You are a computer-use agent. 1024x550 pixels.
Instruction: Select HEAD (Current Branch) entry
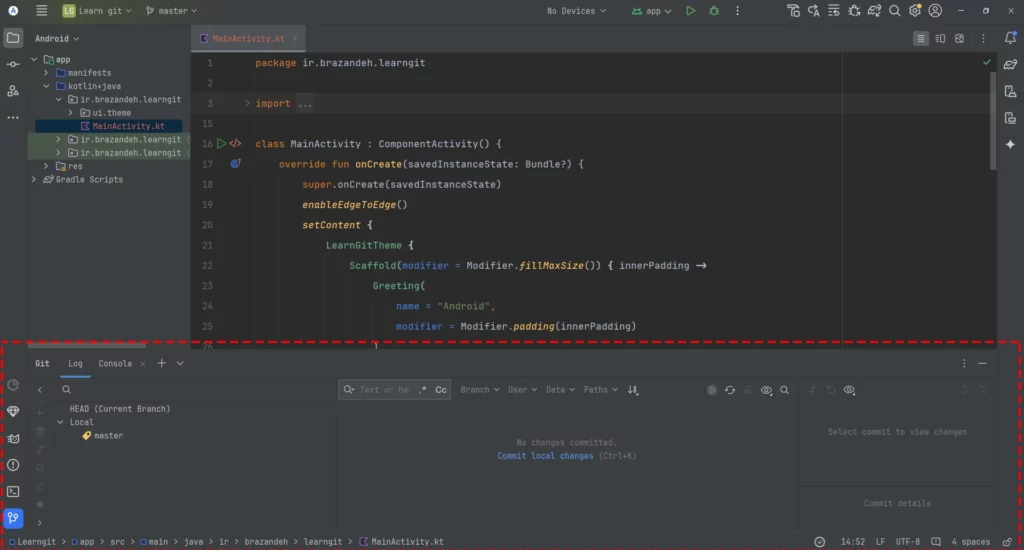120,409
